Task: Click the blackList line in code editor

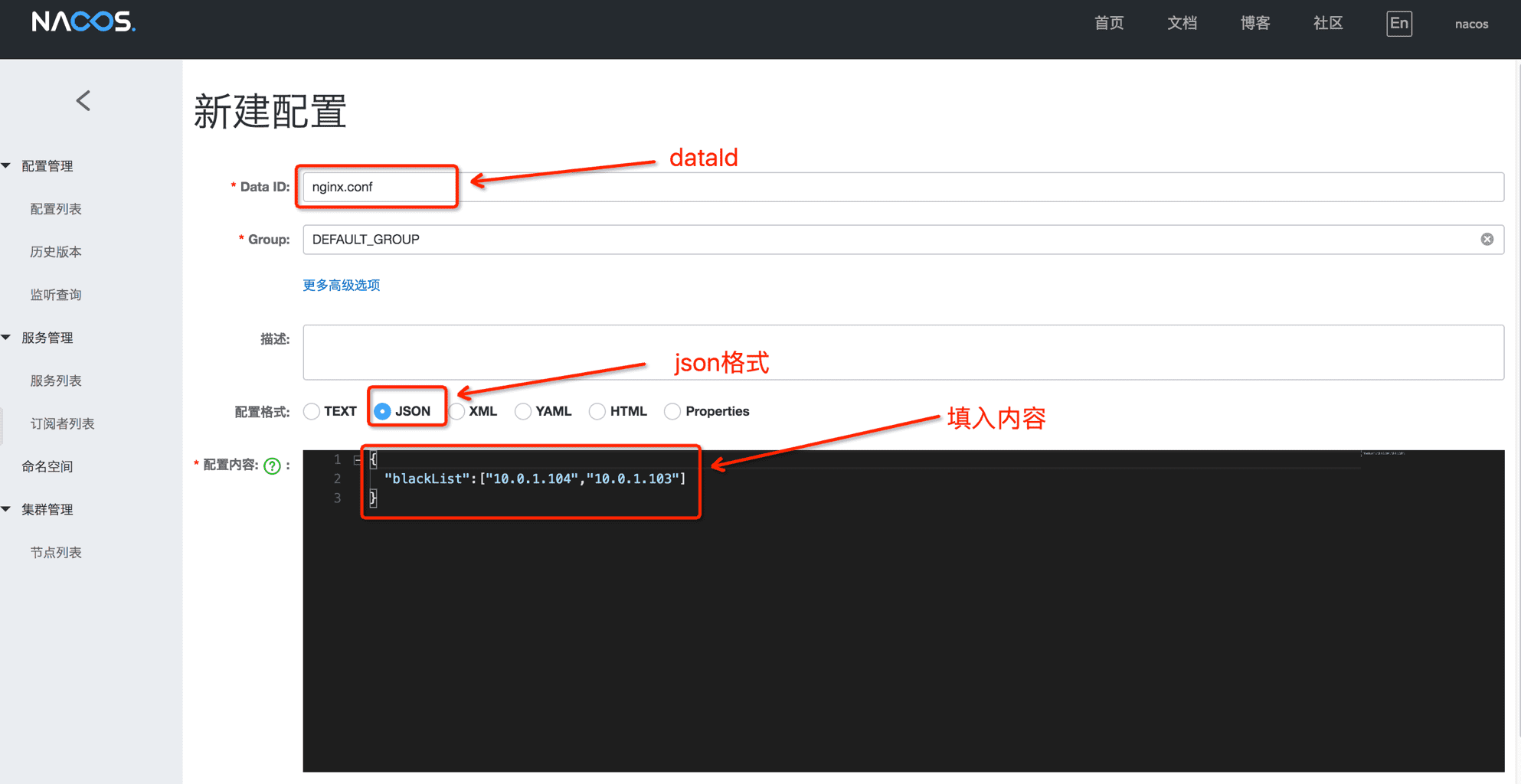Action: pos(535,479)
